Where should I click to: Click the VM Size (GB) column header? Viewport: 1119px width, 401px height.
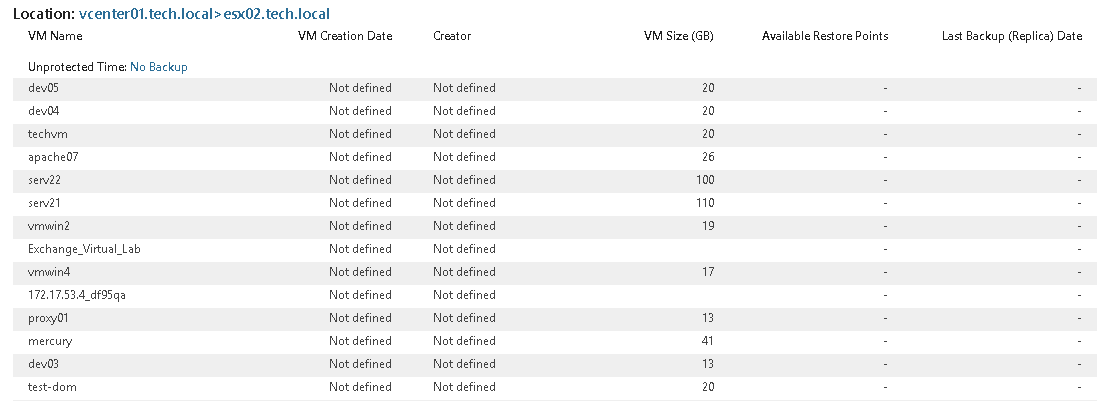[679, 36]
